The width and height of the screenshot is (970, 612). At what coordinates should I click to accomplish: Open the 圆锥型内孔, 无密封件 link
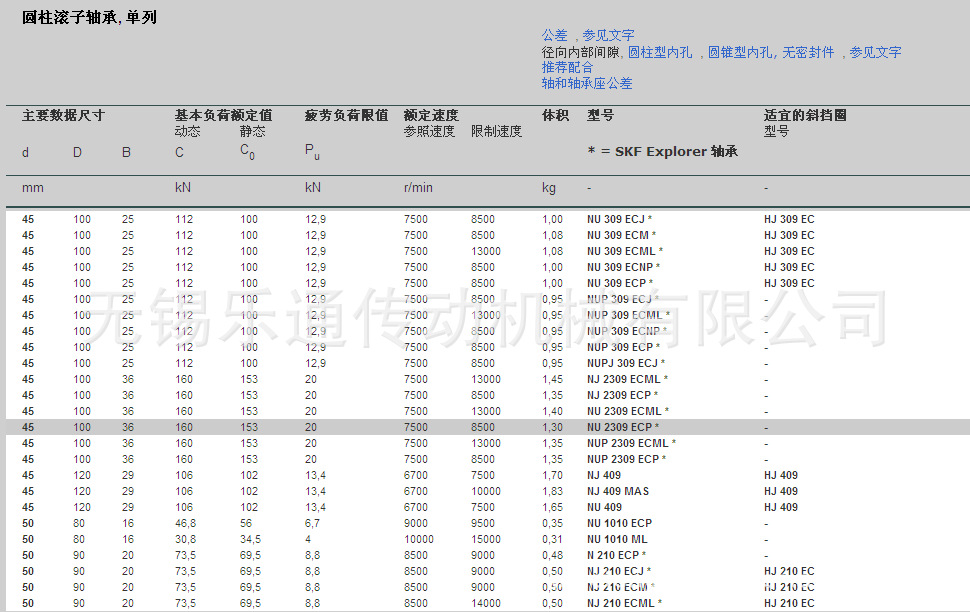coord(771,52)
